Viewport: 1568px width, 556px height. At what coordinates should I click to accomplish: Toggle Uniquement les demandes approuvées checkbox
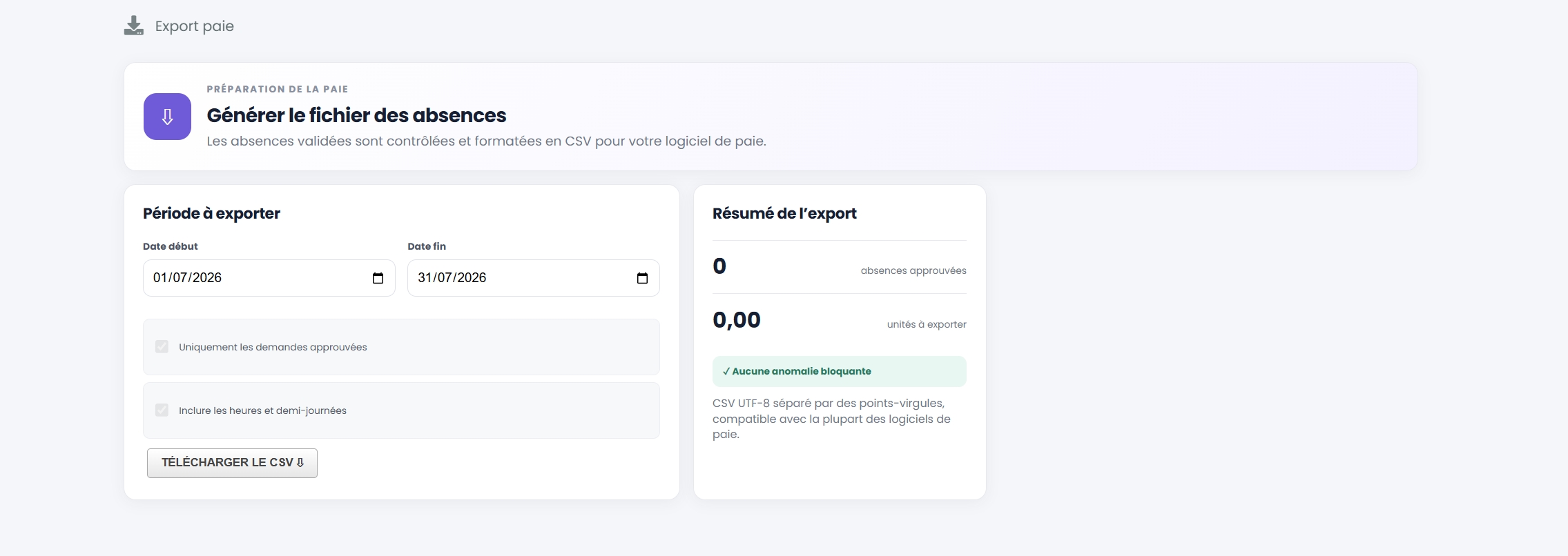[162, 346]
